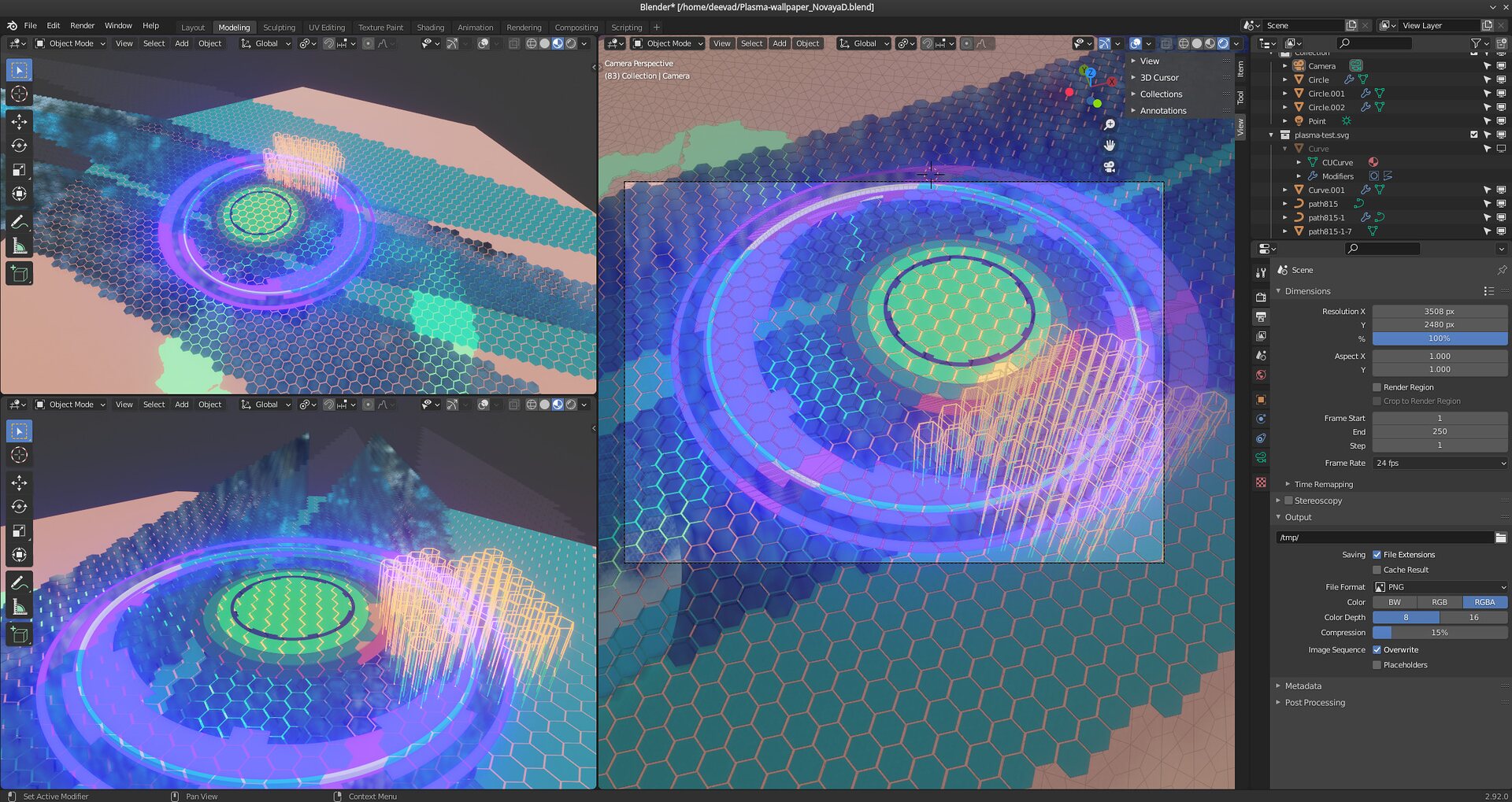Browse output folder with the folder icon
The width and height of the screenshot is (1512, 802).
[x=1500, y=538]
